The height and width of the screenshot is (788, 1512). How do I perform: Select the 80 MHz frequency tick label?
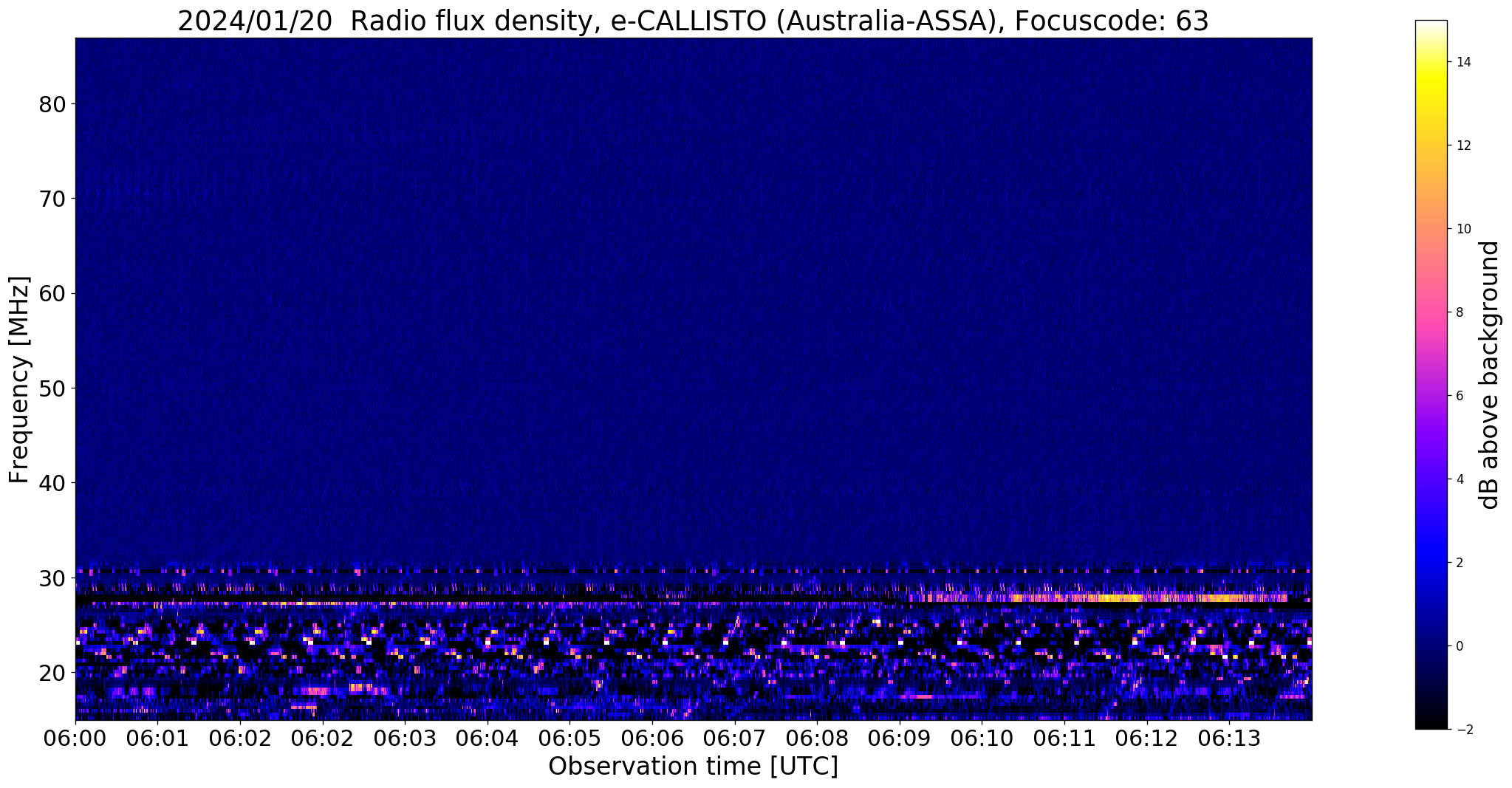coord(52,104)
